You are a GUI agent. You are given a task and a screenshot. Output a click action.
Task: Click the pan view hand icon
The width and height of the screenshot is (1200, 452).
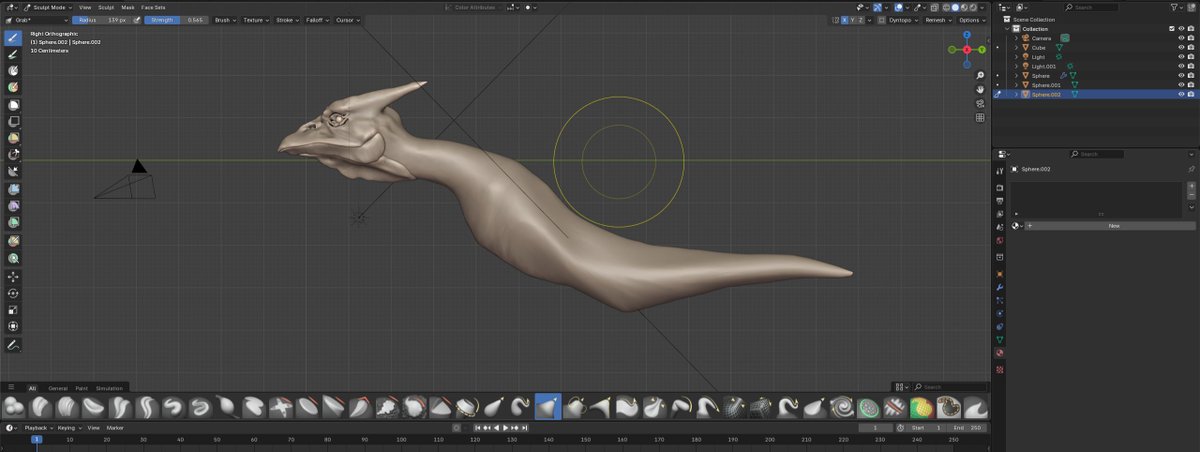980,89
